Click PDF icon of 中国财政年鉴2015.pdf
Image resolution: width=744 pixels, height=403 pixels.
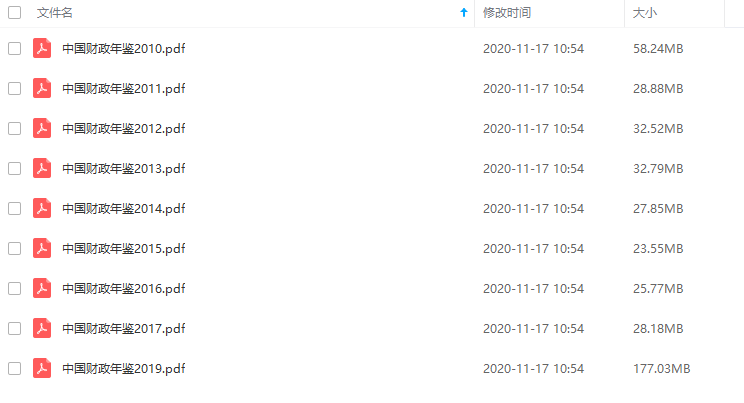click(42, 248)
